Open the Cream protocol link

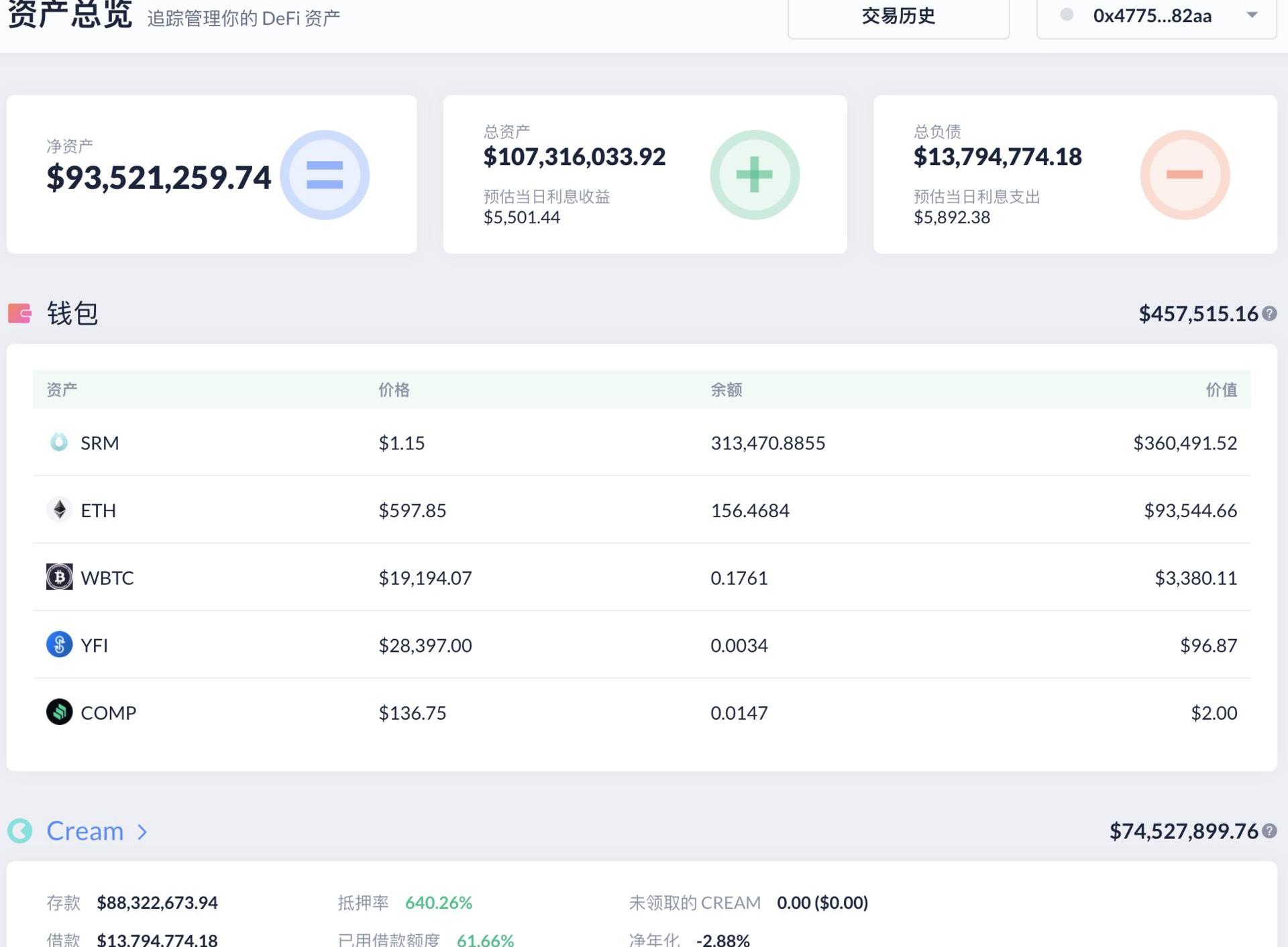[x=85, y=831]
